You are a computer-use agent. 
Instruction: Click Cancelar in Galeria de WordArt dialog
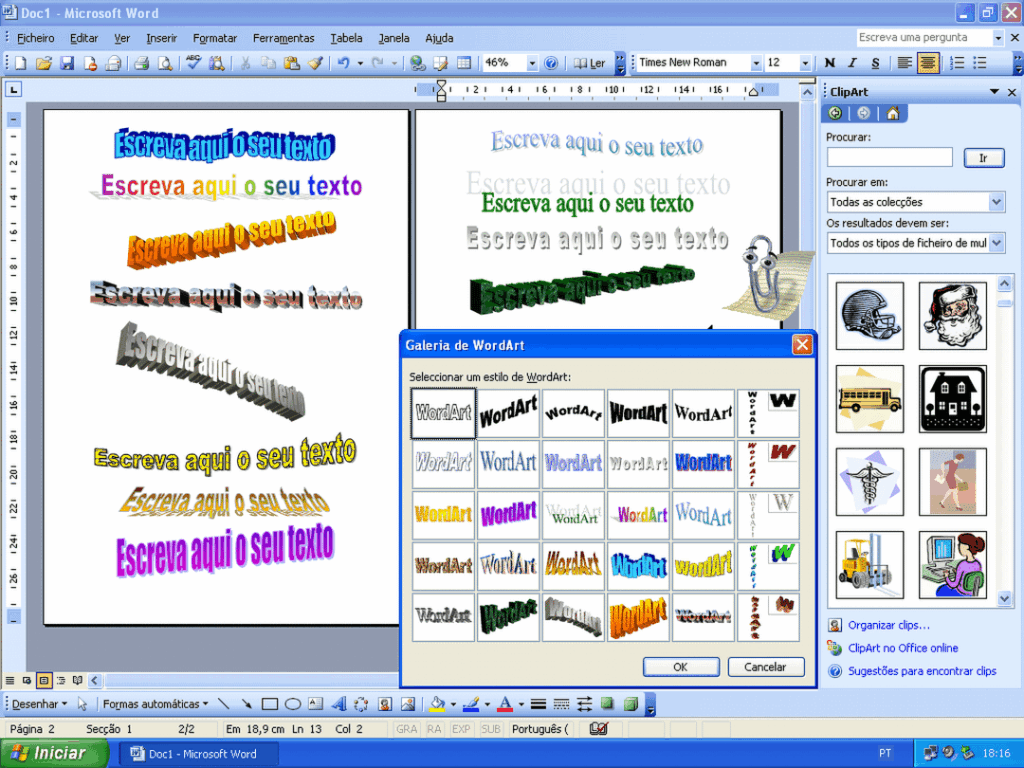[x=765, y=667]
